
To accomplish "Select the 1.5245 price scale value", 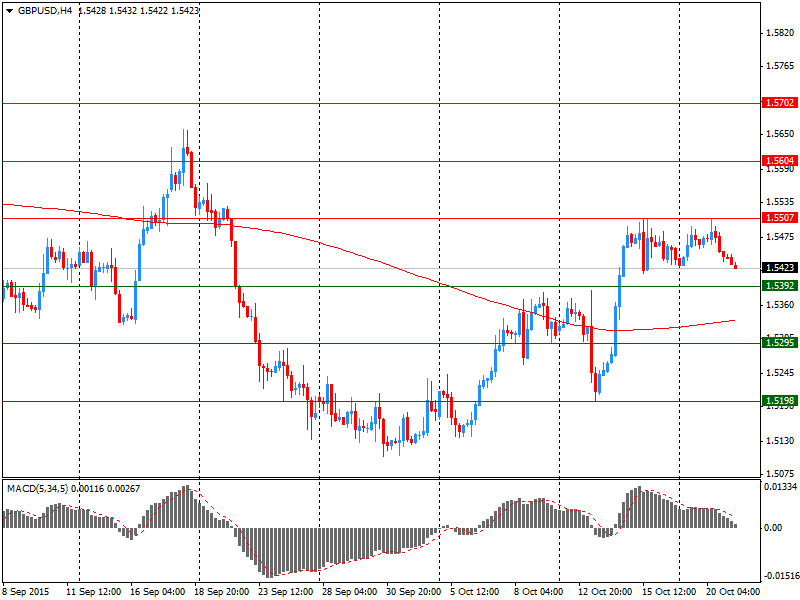I will pyautogui.click(x=781, y=372).
